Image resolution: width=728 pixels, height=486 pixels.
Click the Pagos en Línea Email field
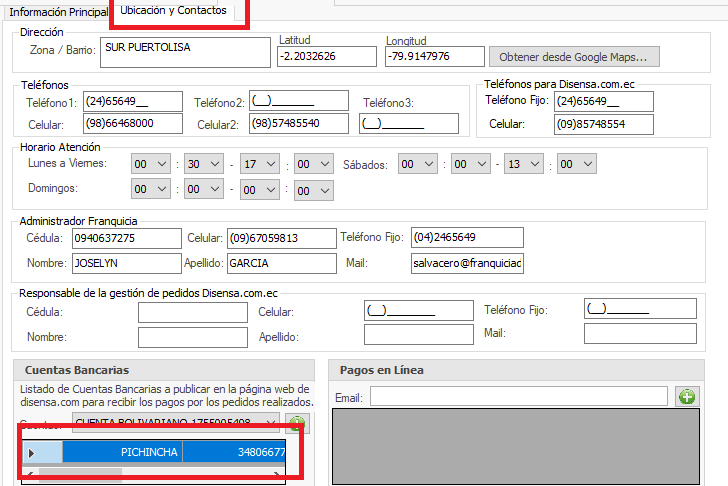click(x=518, y=397)
